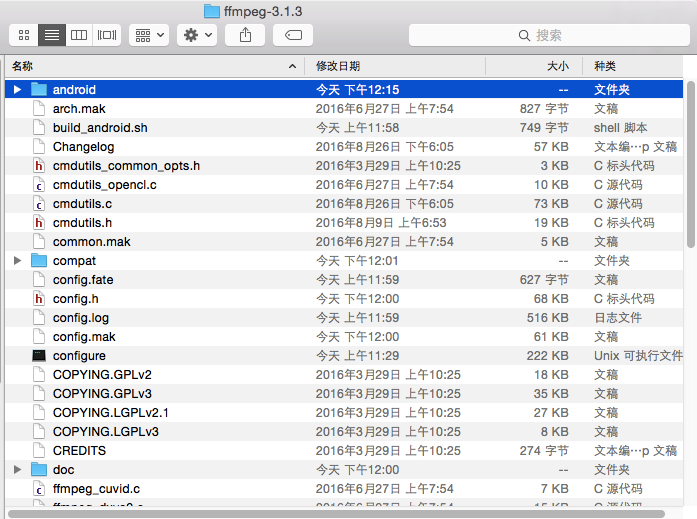The height and width of the screenshot is (519, 697).
Task: Expand the android folder
Action: tap(17, 90)
